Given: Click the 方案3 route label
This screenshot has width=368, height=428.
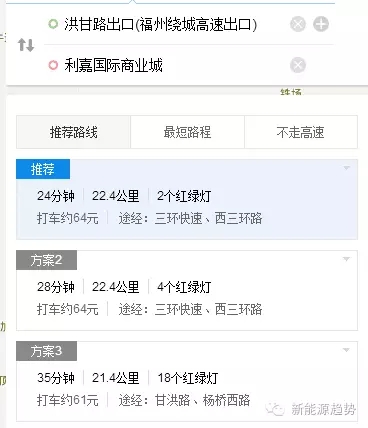Looking at the screenshot, I should (46, 351).
